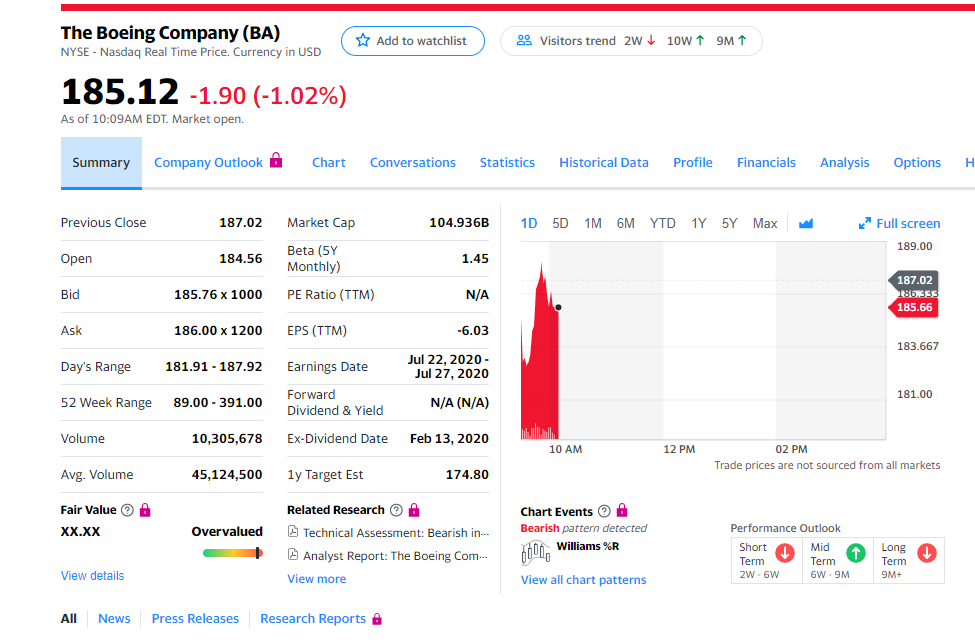Click the visitors trend people icon
This screenshot has width=975, height=642.
524,40
